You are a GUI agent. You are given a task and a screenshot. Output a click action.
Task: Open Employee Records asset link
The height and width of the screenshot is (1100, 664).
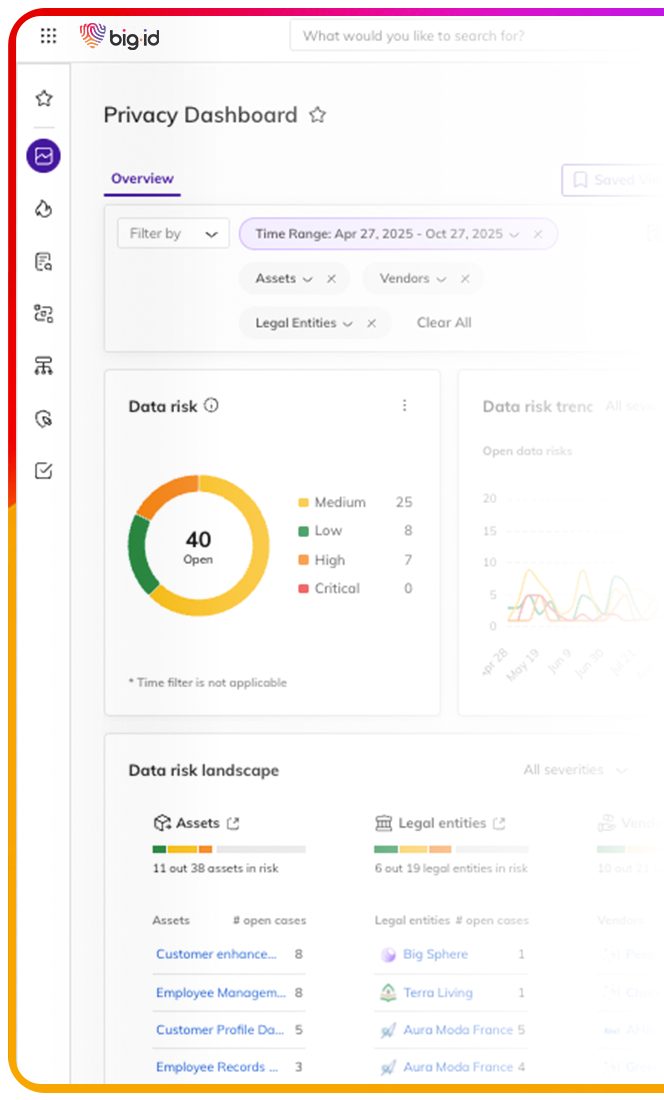point(217,1067)
